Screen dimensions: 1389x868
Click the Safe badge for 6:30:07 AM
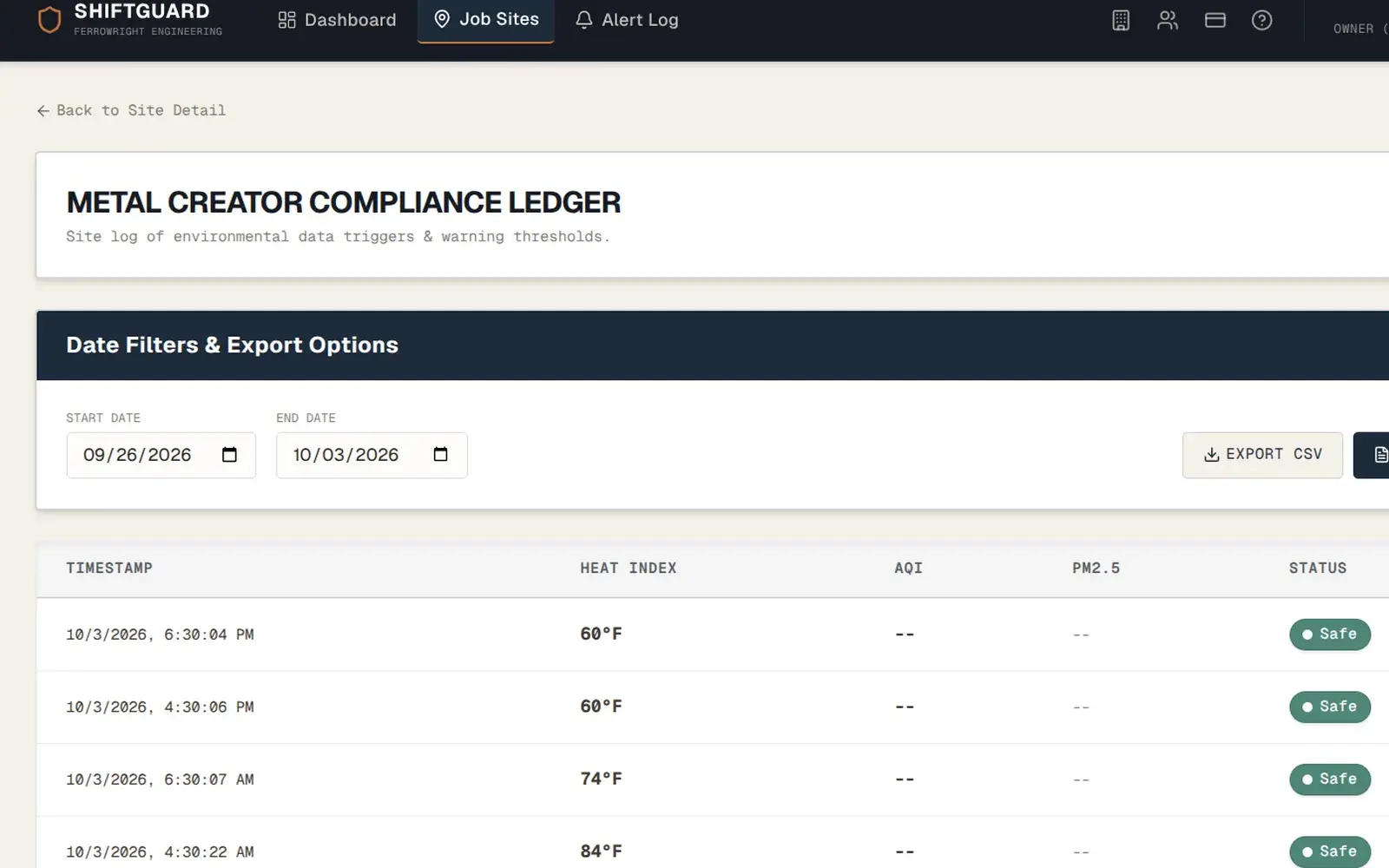coord(1330,779)
